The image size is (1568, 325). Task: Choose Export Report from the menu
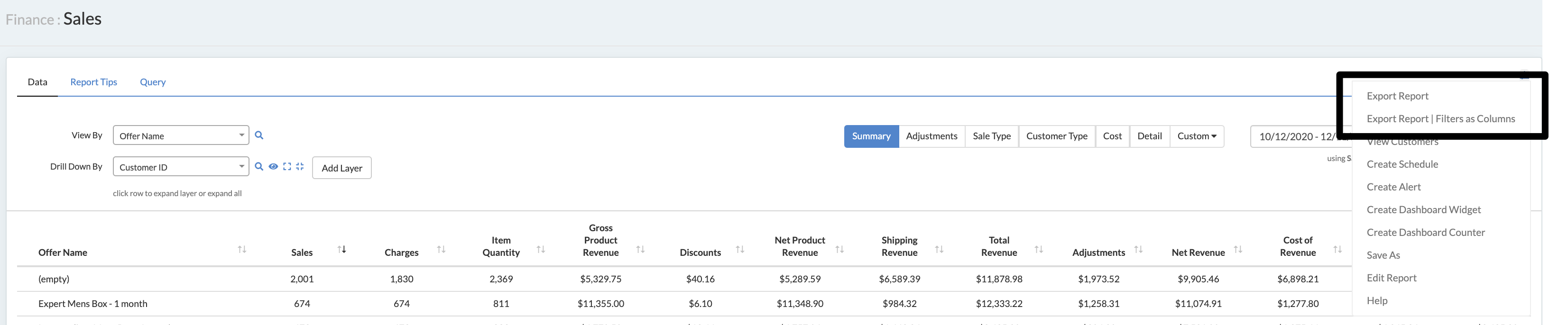(1397, 96)
